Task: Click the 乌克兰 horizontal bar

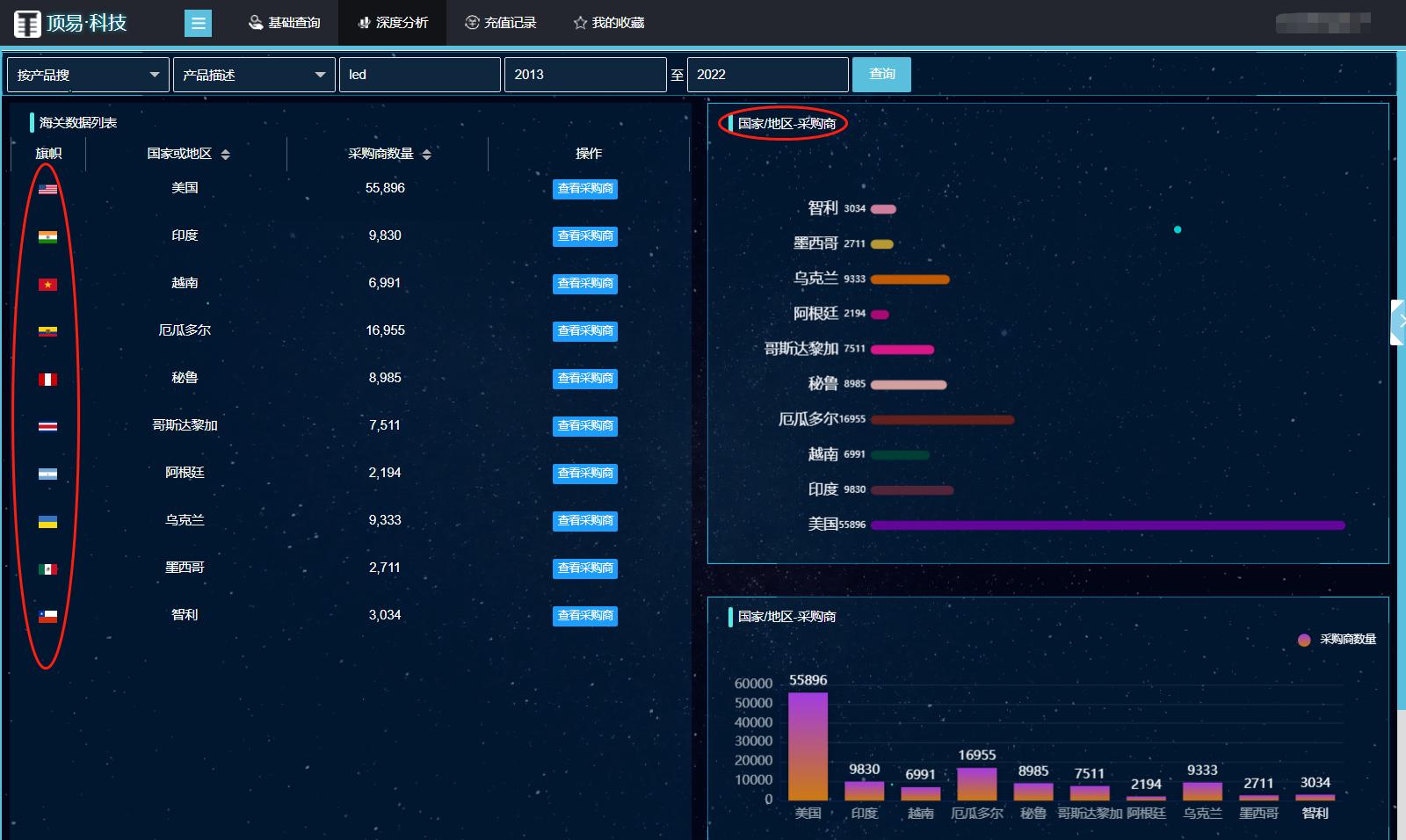Action: pos(910,279)
